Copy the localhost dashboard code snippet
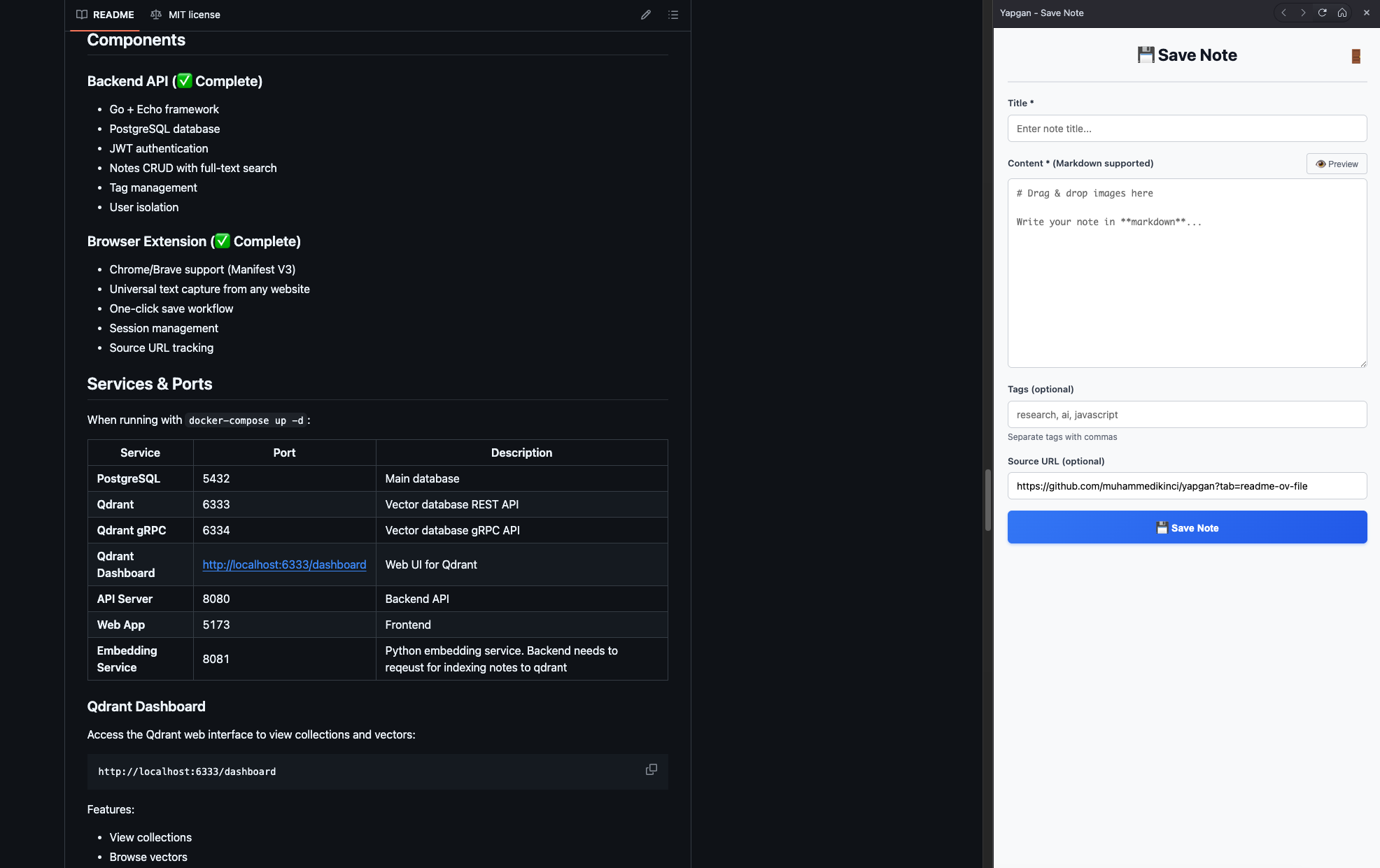1380x868 pixels. tap(651, 769)
